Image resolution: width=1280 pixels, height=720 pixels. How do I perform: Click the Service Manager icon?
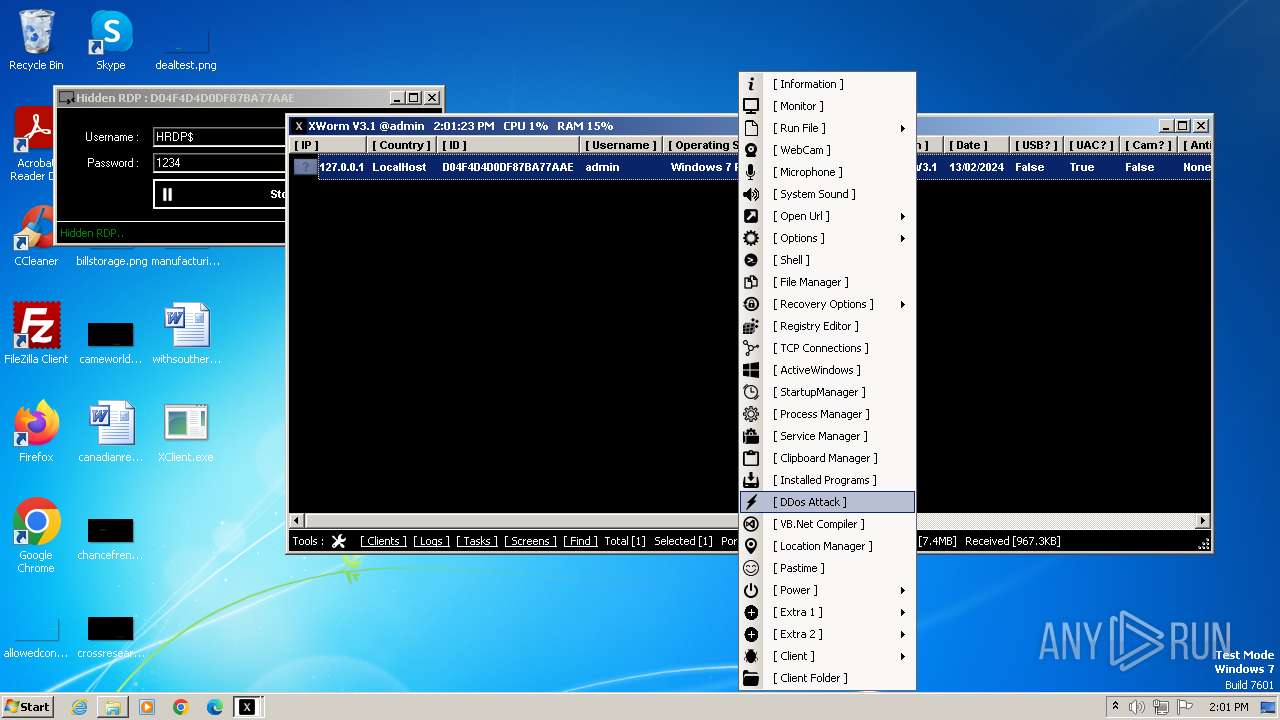point(751,436)
